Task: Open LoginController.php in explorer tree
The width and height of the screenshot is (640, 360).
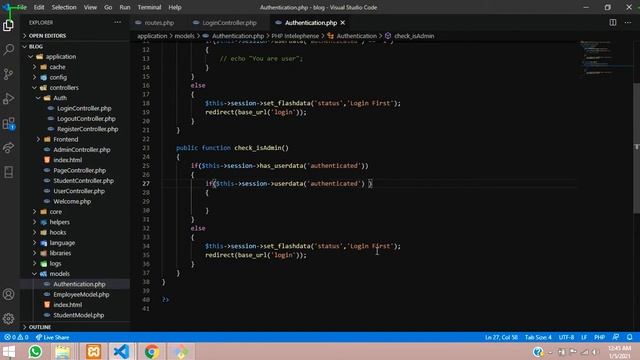Action: click(x=84, y=108)
